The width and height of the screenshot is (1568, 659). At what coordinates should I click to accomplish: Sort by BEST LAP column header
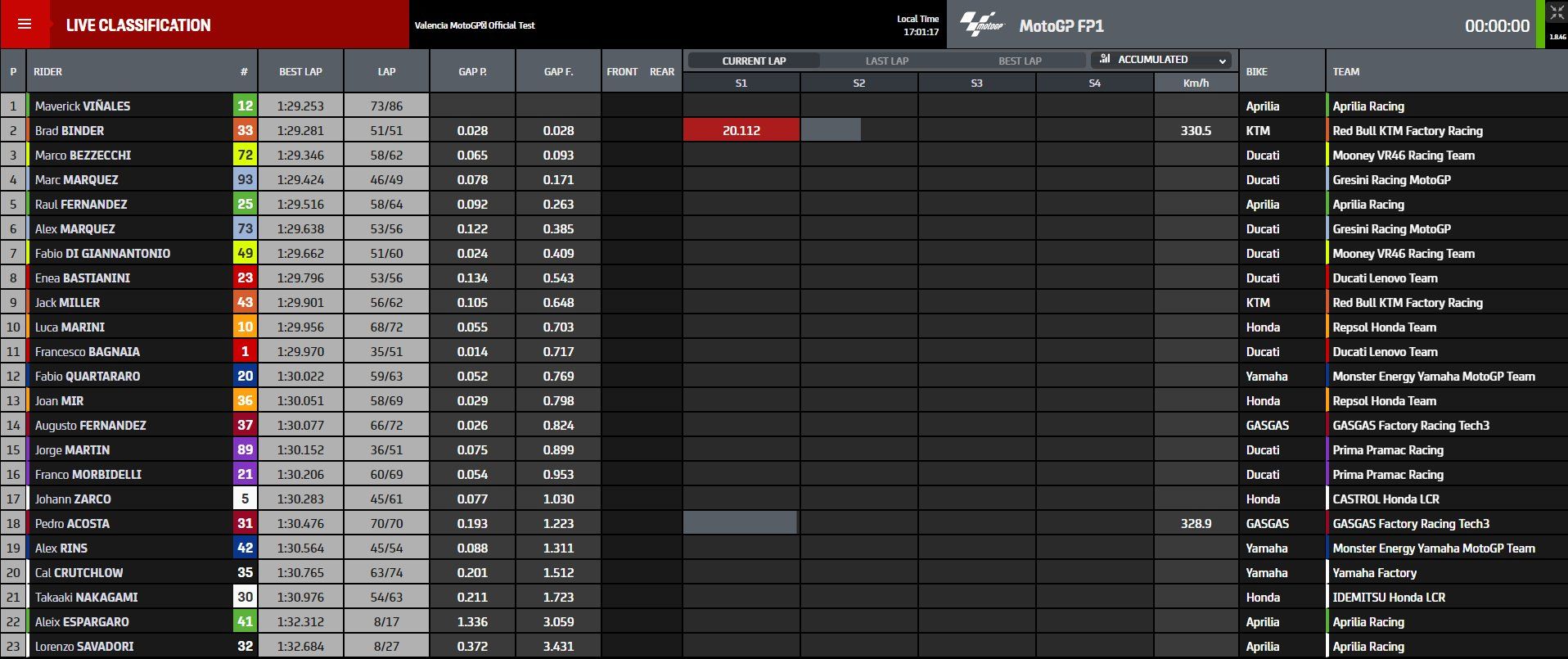(x=300, y=72)
